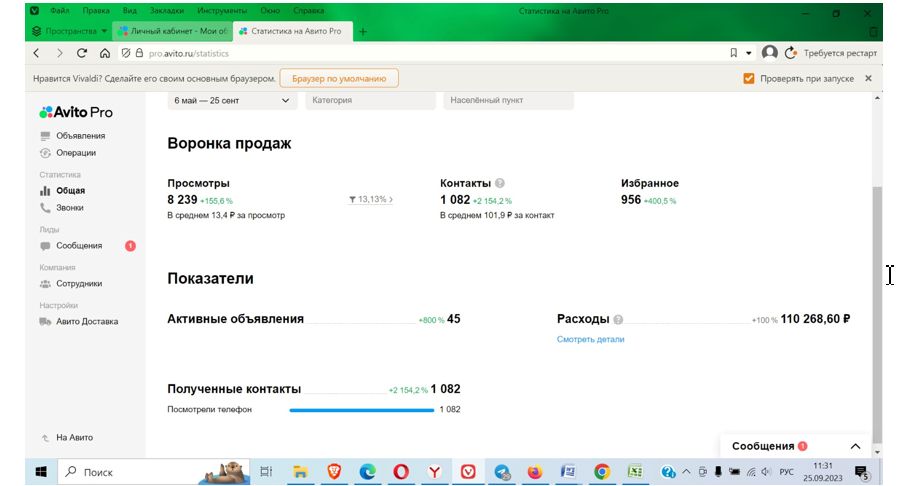Open Telegram from the taskbar
The image size is (900, 486).
pos(502,472)
